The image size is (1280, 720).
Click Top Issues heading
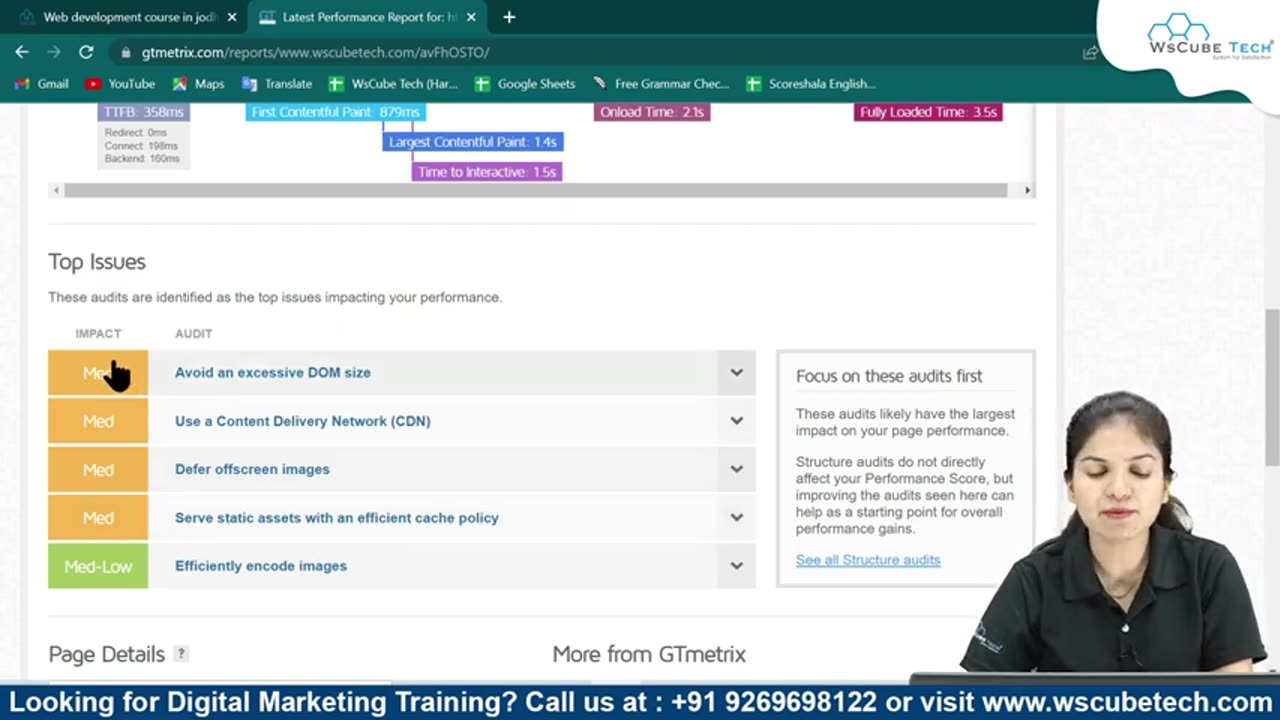(x=97, y=262)
